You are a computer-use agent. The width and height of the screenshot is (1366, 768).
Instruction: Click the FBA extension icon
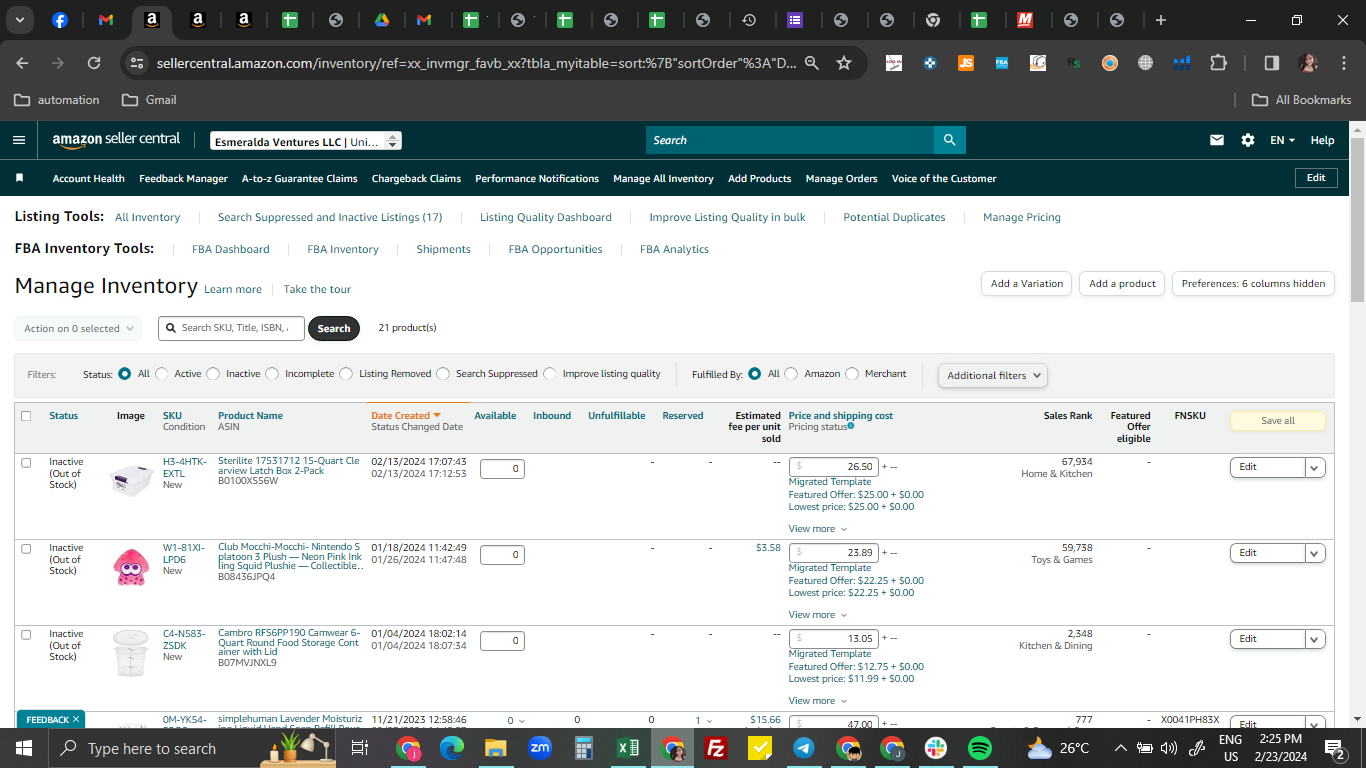pos(1002,63)
